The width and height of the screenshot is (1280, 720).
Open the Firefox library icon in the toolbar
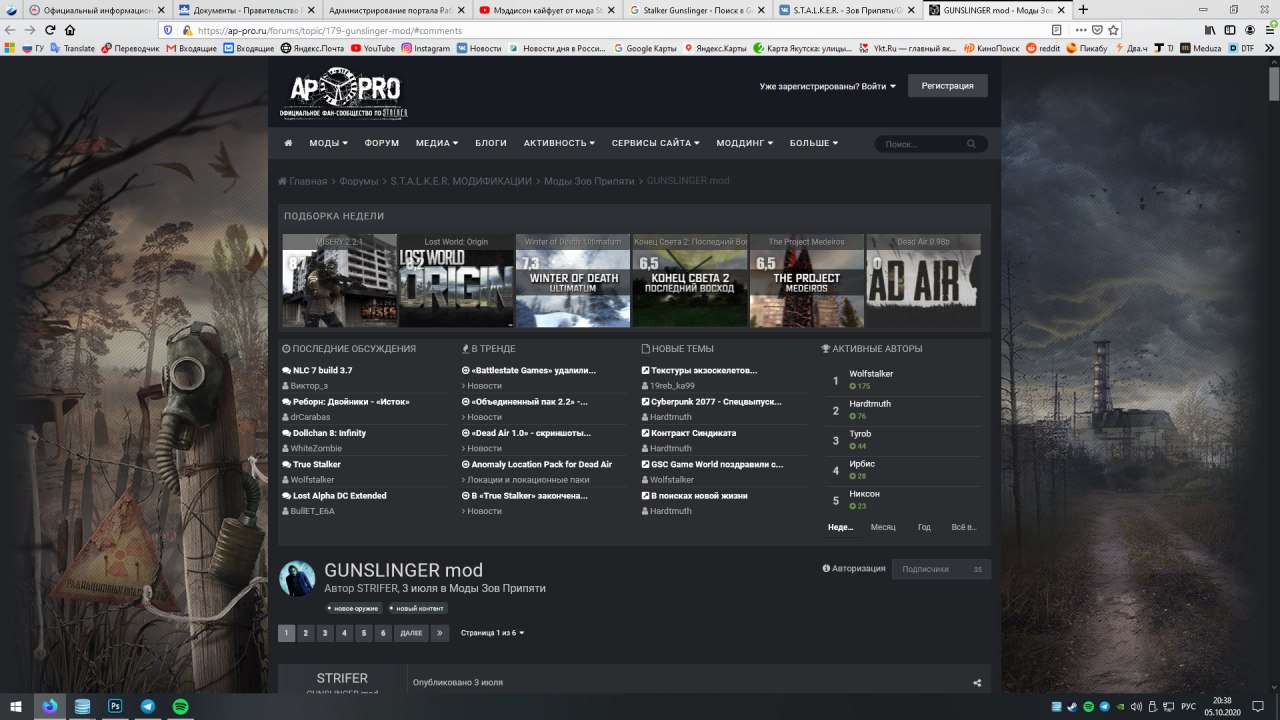[1210, 30]
